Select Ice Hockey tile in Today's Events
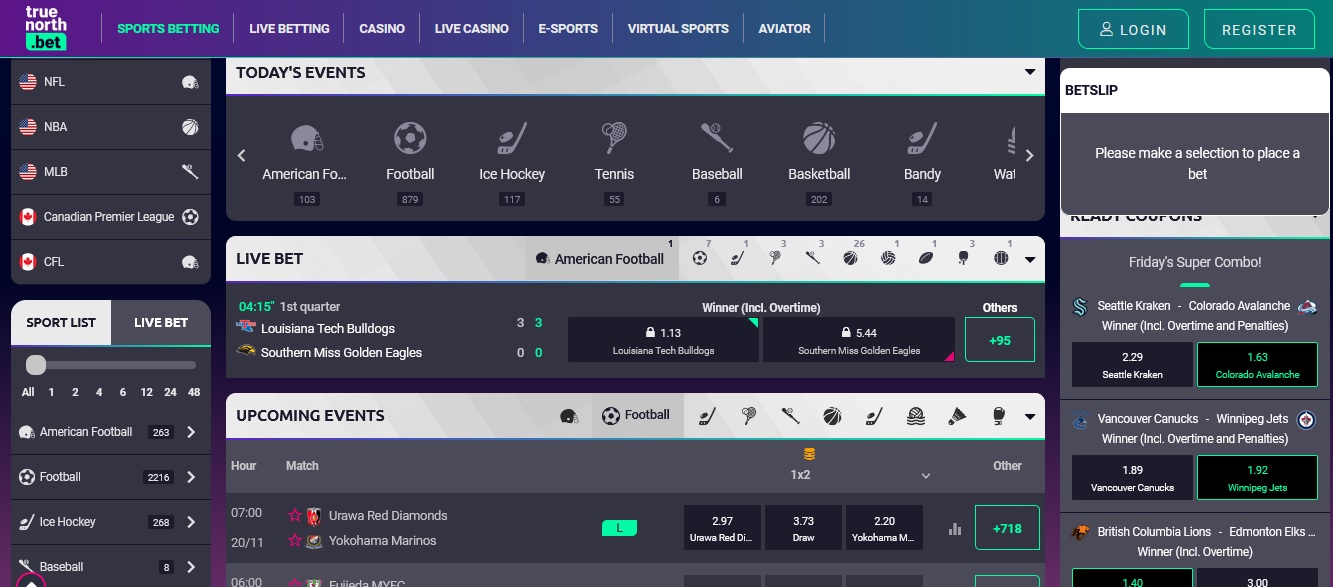This screenshot has width=1333, height=587. click(512, 163)
